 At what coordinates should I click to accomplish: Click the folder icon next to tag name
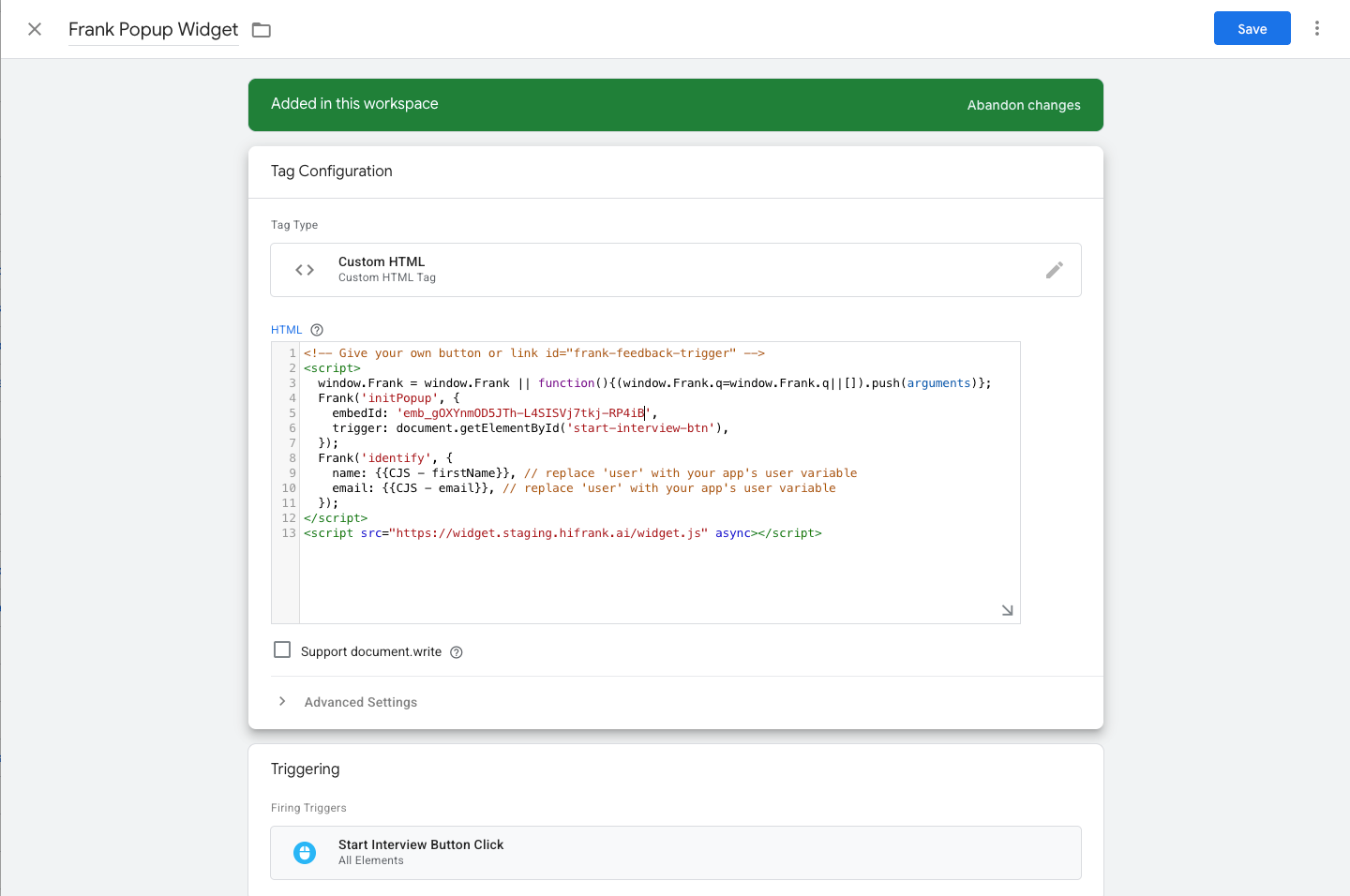(x=262, y=30)
